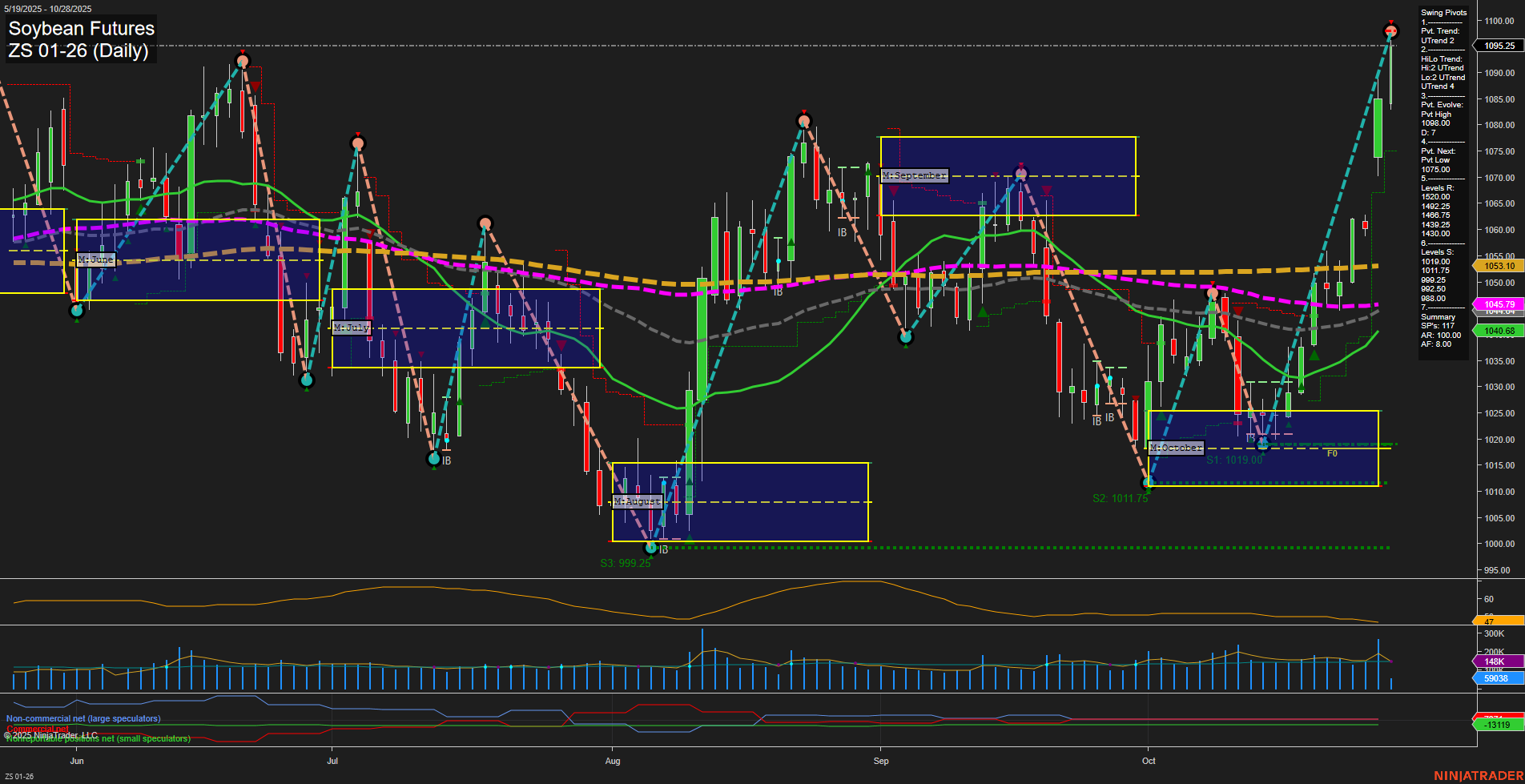Click the M:October zone label

(x=1175, y=448)
